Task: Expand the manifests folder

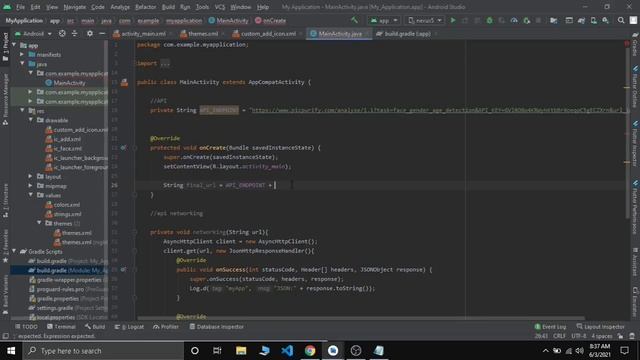Action: (22, 54)
